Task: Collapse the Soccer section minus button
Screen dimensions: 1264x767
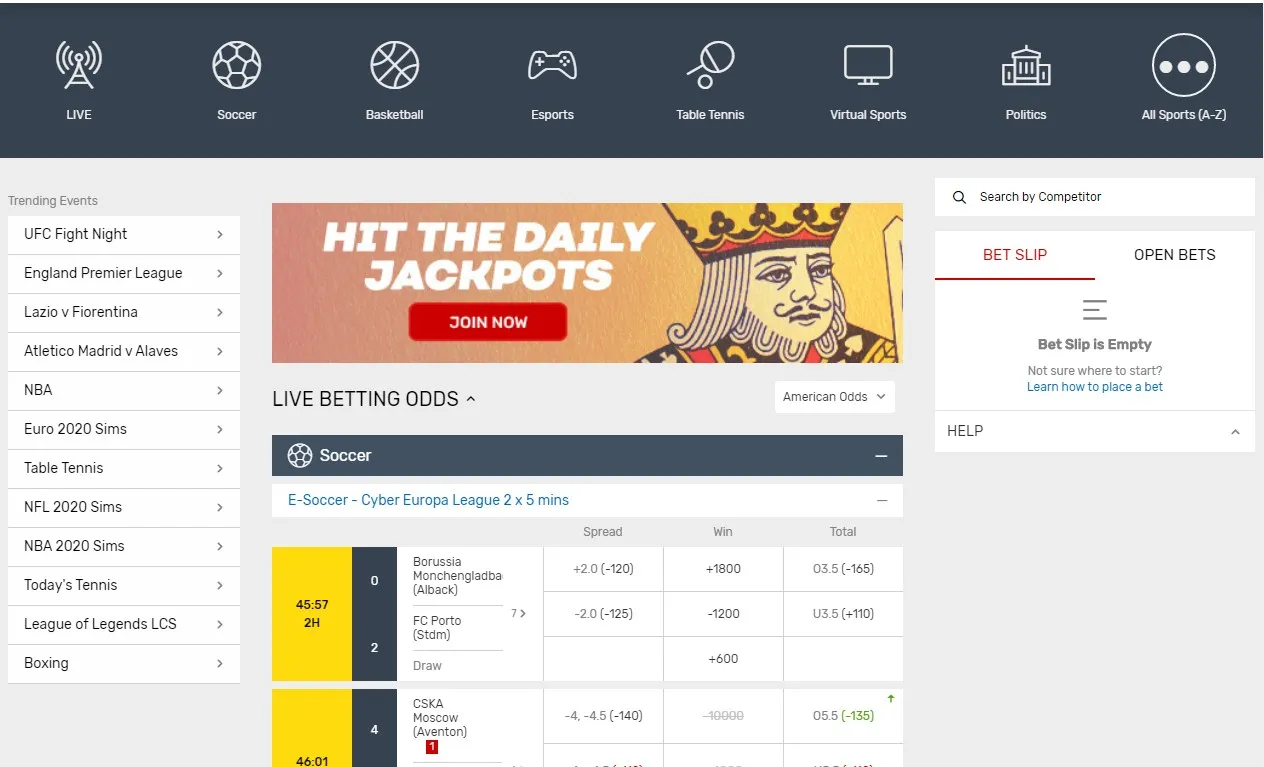Action: 881,456
